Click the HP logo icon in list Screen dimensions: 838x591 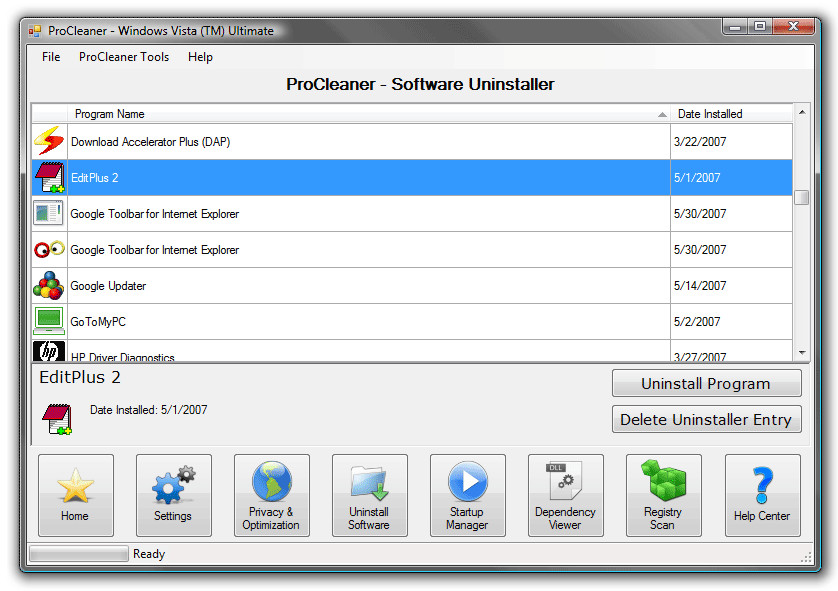(49, 351)
